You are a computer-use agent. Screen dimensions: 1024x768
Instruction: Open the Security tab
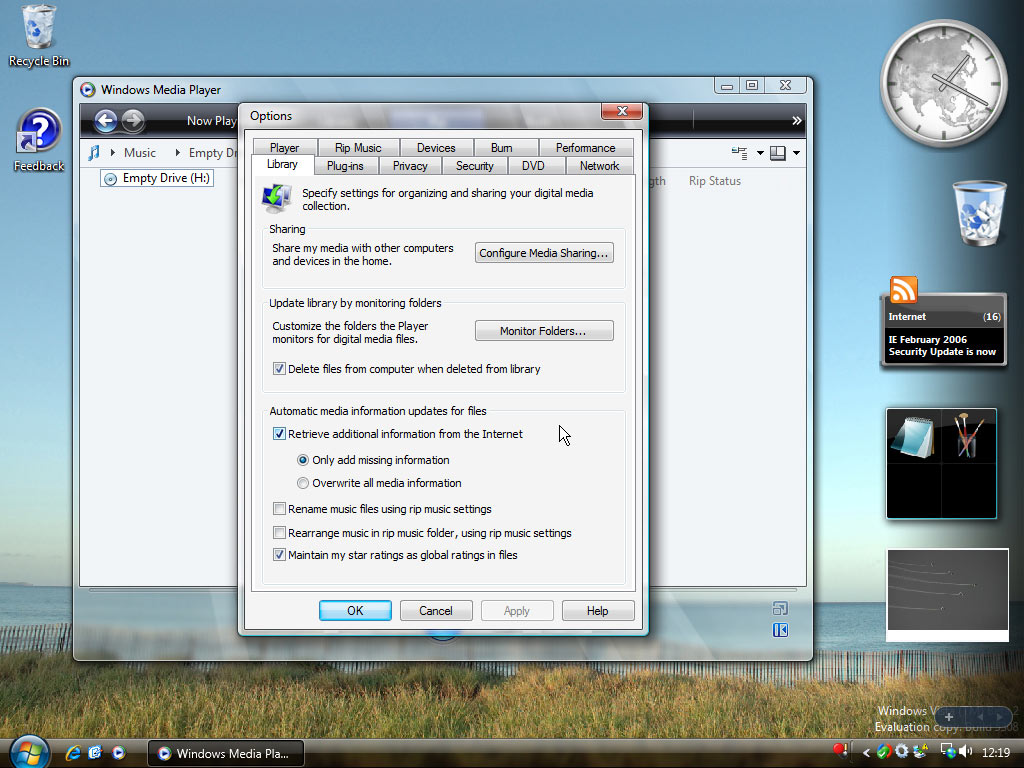click(x=475, y=166)
